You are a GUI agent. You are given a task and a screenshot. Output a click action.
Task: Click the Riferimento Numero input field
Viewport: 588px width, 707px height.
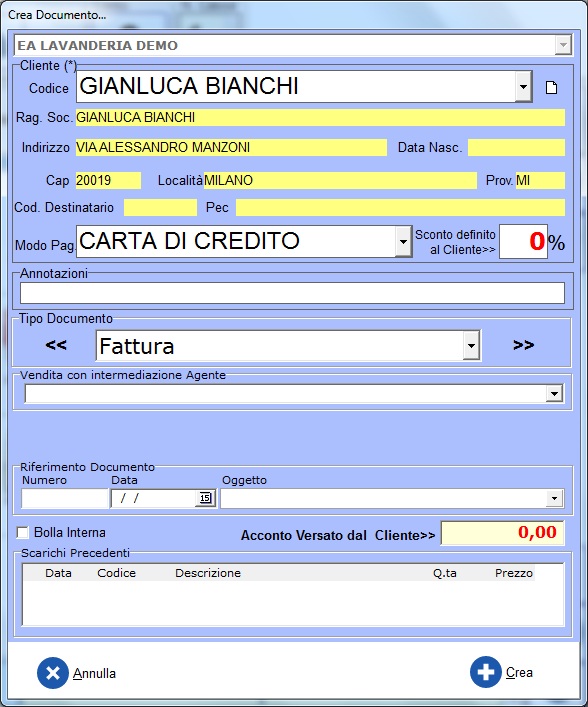tap(64, 498)
